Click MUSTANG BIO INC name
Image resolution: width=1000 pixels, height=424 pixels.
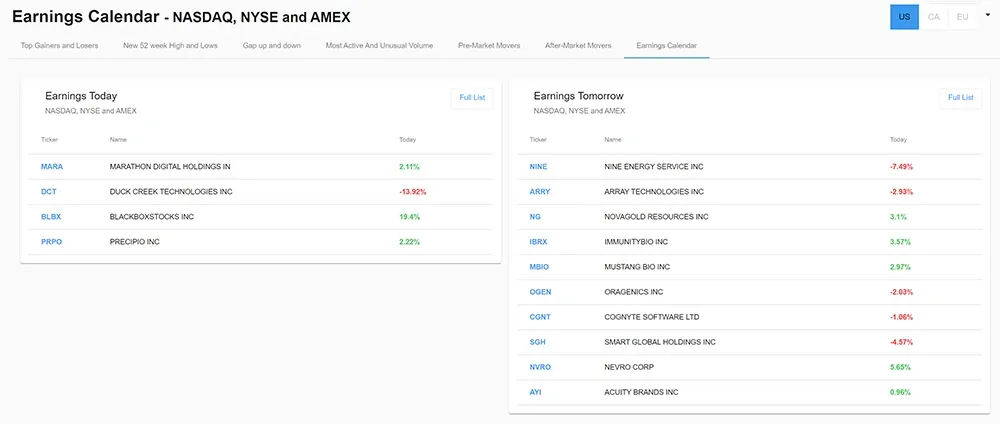(637, 267)
